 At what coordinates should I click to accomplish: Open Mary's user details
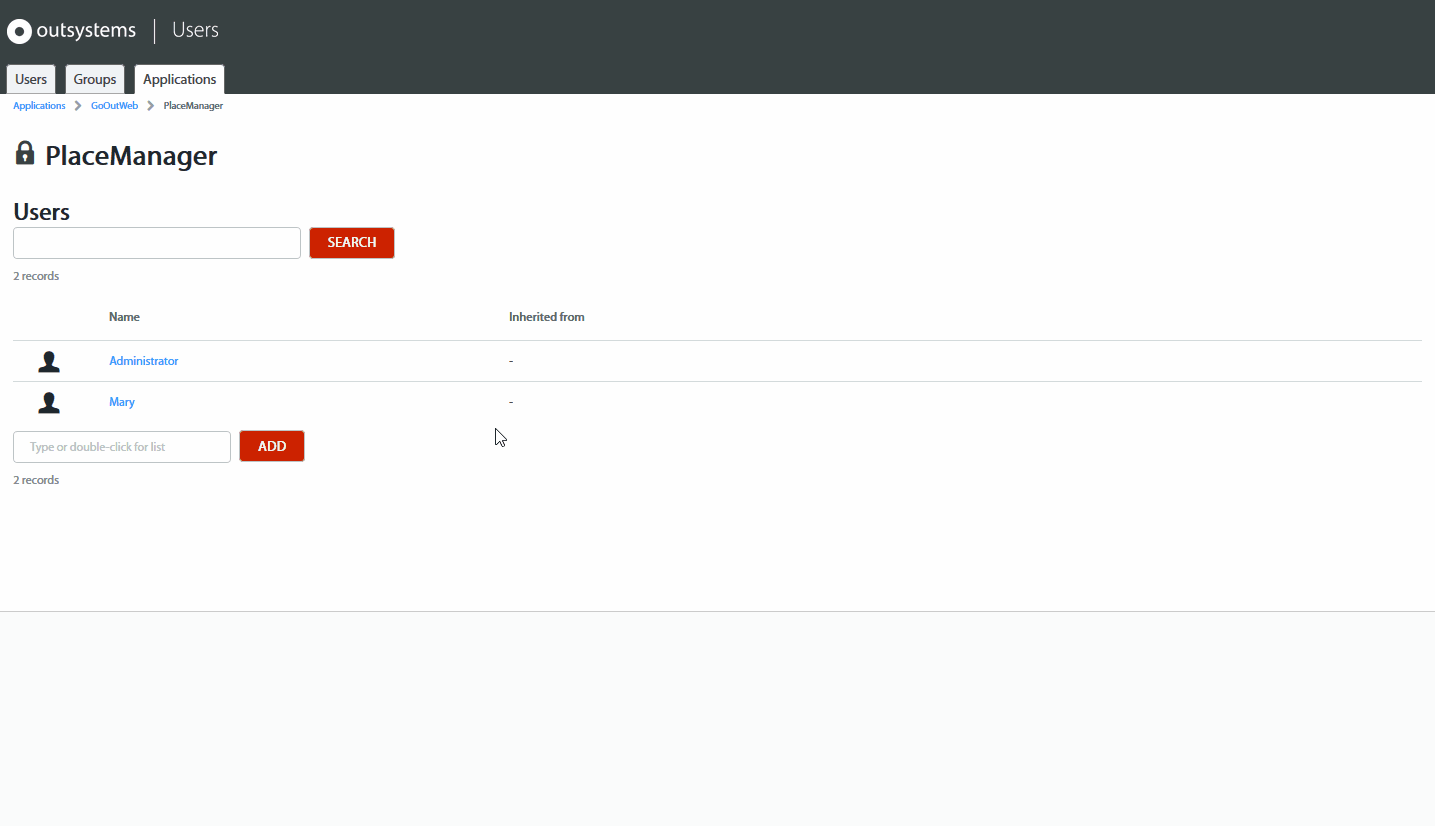click(121, 401)
